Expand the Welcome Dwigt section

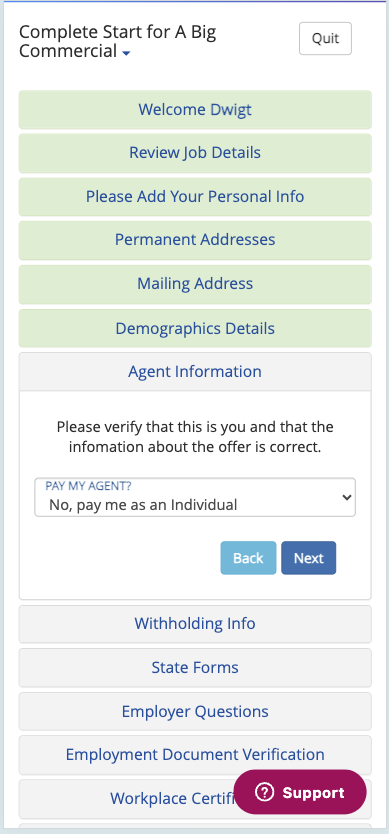195,110
